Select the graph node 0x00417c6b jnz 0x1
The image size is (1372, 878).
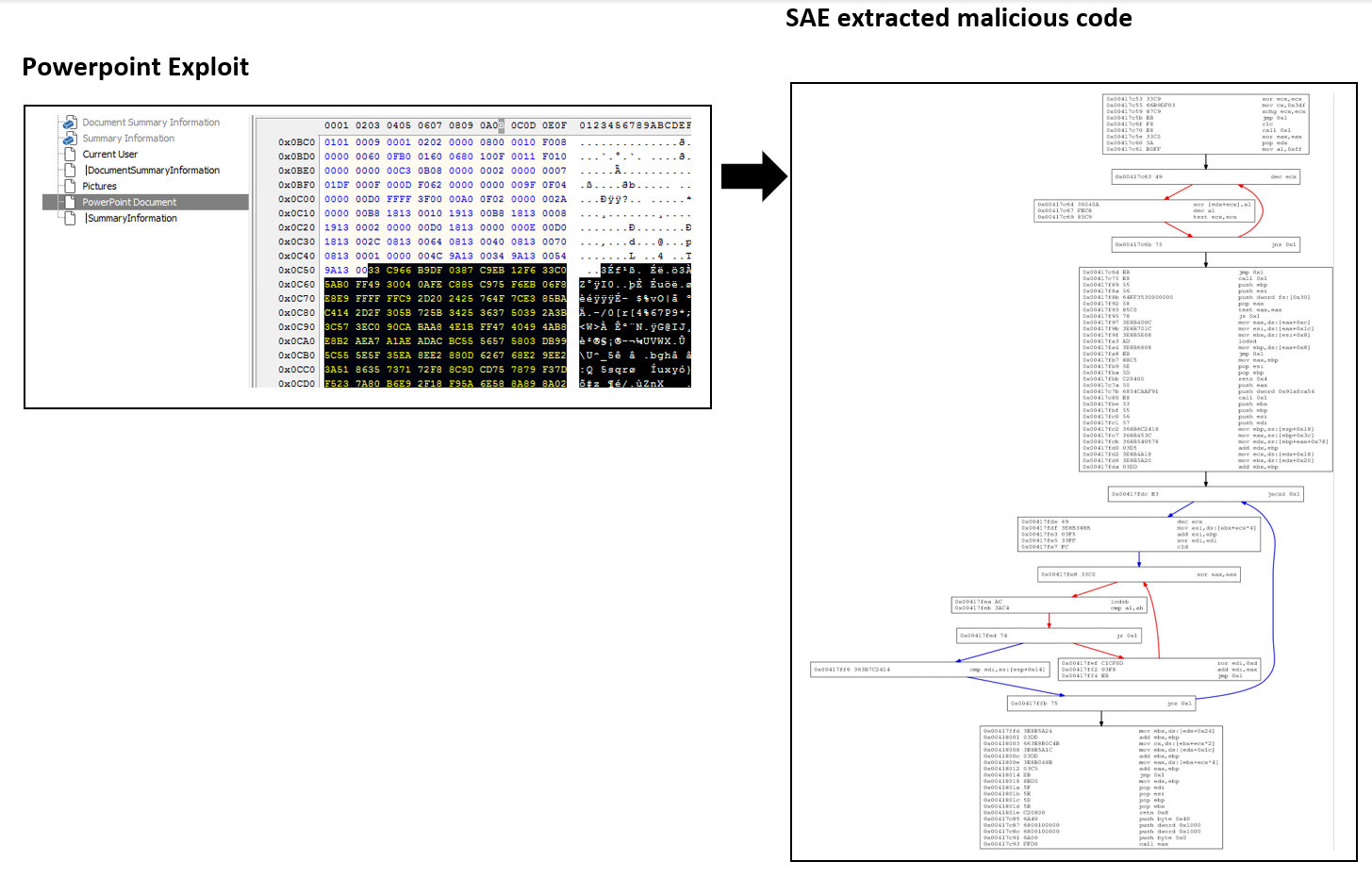pyautogui.click(x=1207, y=244)
